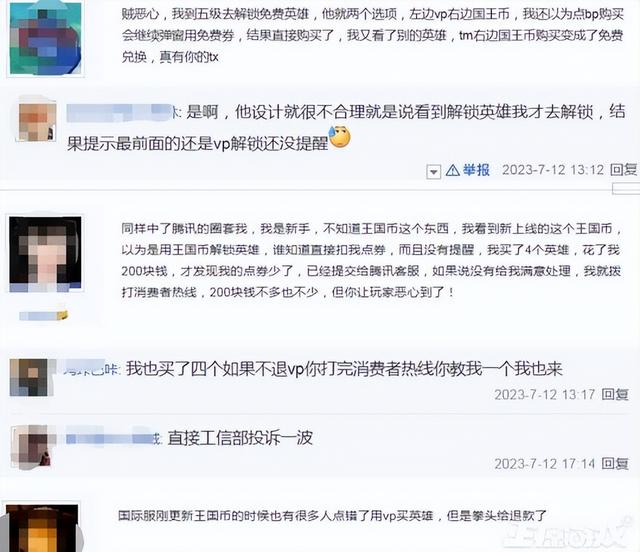The image size is (640, 552).
Task: Click the sweating face emoji
Action: 340,137
